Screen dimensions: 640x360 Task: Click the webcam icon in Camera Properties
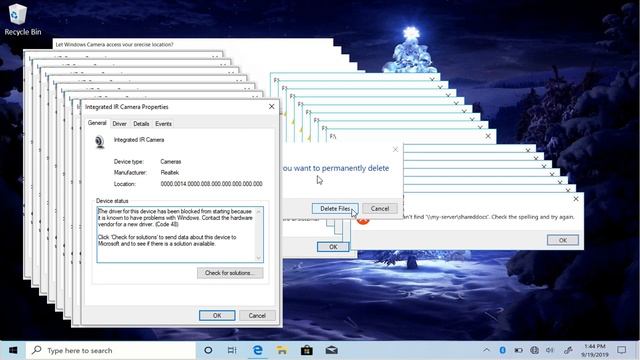[x=100, y=142]
